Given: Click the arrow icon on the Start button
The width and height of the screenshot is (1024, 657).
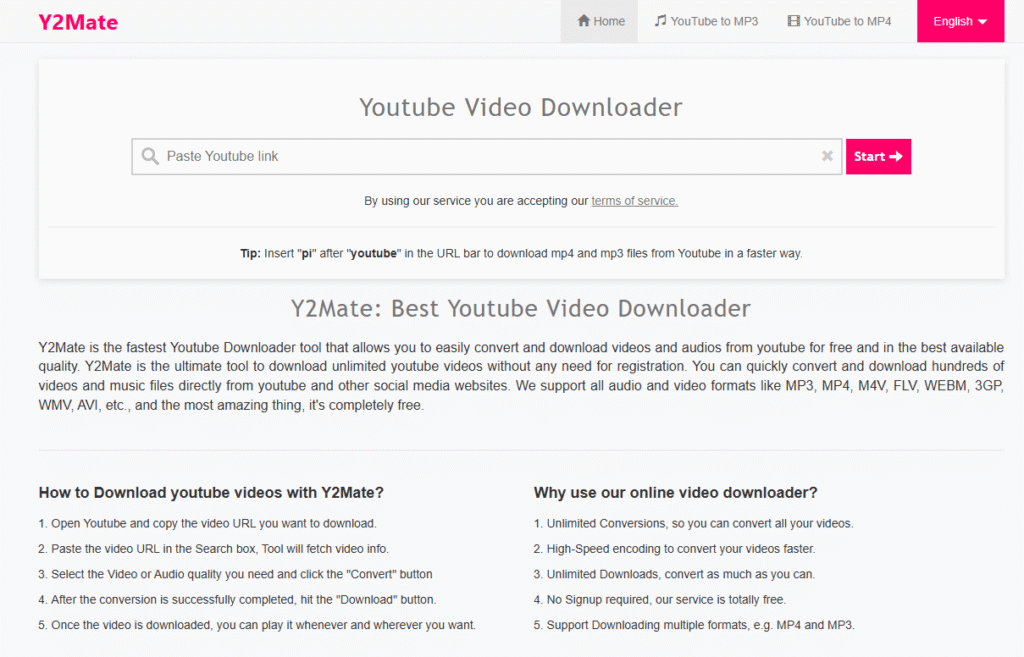Looking at the screenshot, I should pyautogui.click(x=896, y=156).
